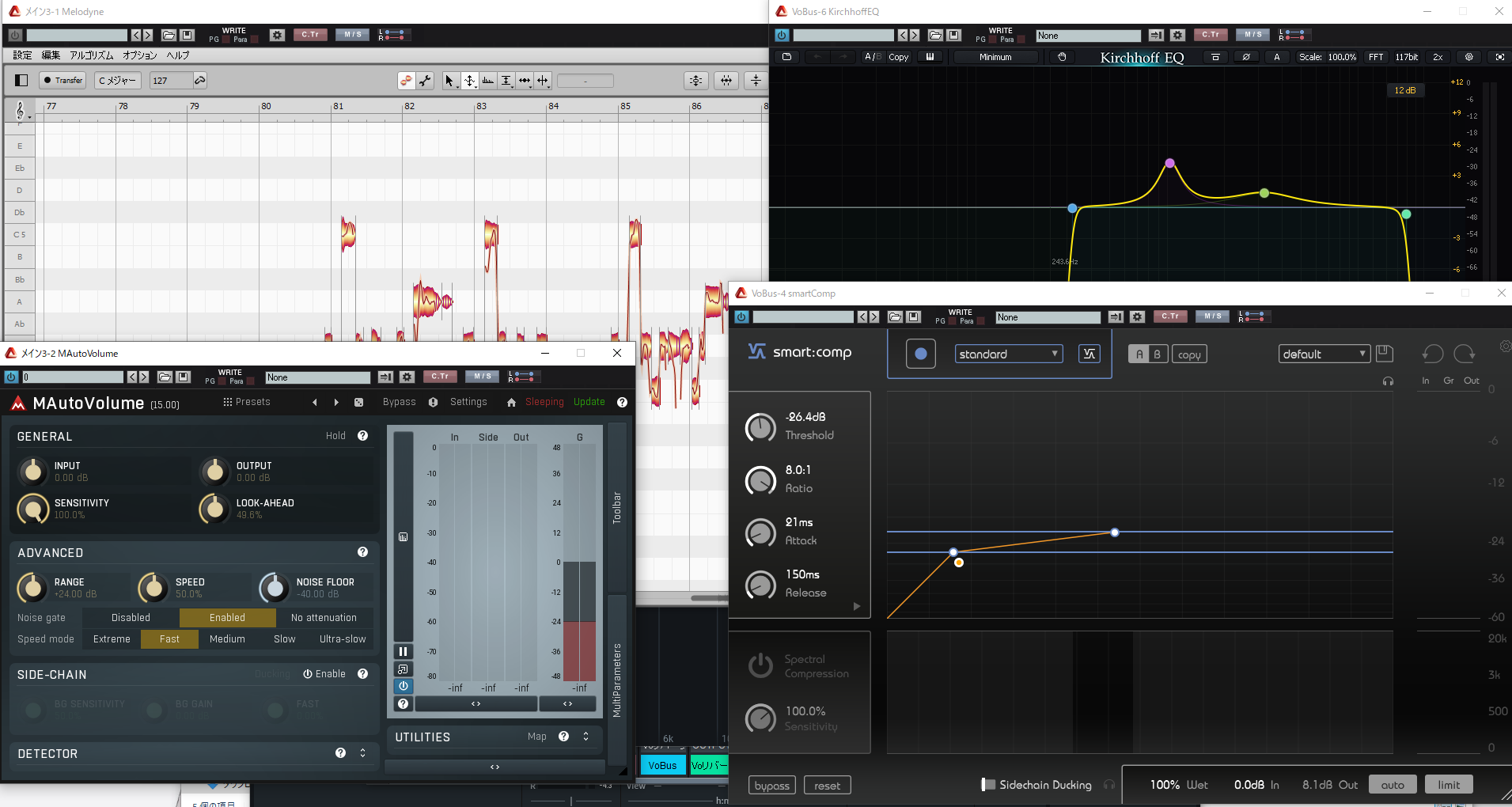Open Melodyne ヘルプ menu
Image resolution: width=1512 pixels, height=807 pixels.
[178, 55]
